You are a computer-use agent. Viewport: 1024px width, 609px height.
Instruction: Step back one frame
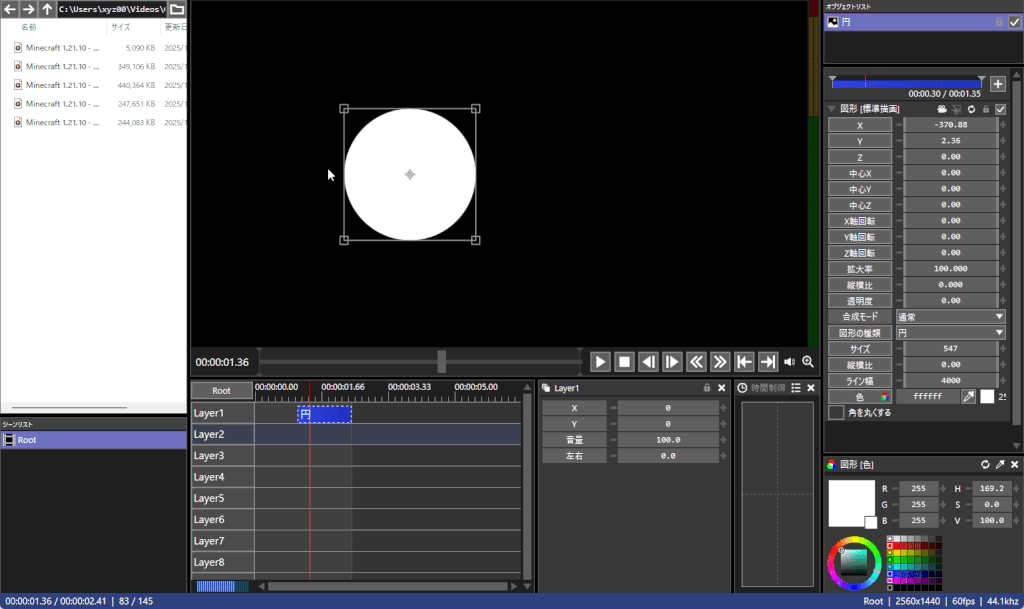tap(648, 362)
